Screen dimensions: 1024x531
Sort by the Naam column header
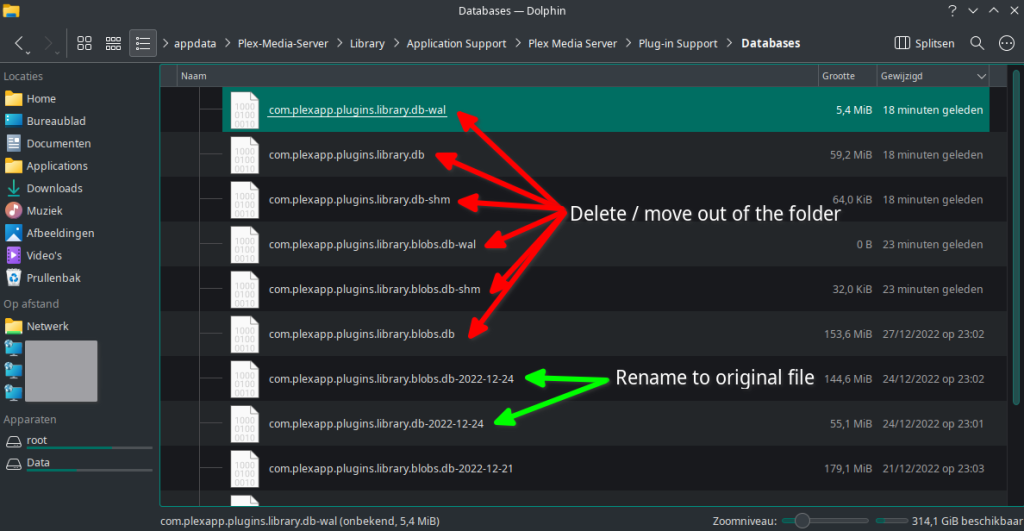(x=193, y=76)
